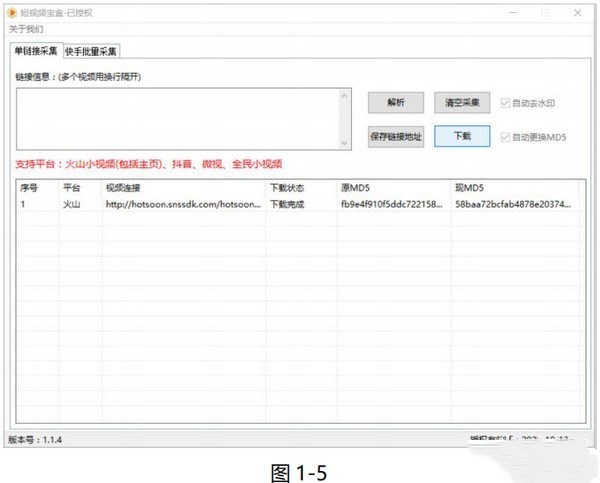The height and width of the screenshot is (483, 600).
Task: Close the 短视频宝盒 window
Action: (577, 13)
